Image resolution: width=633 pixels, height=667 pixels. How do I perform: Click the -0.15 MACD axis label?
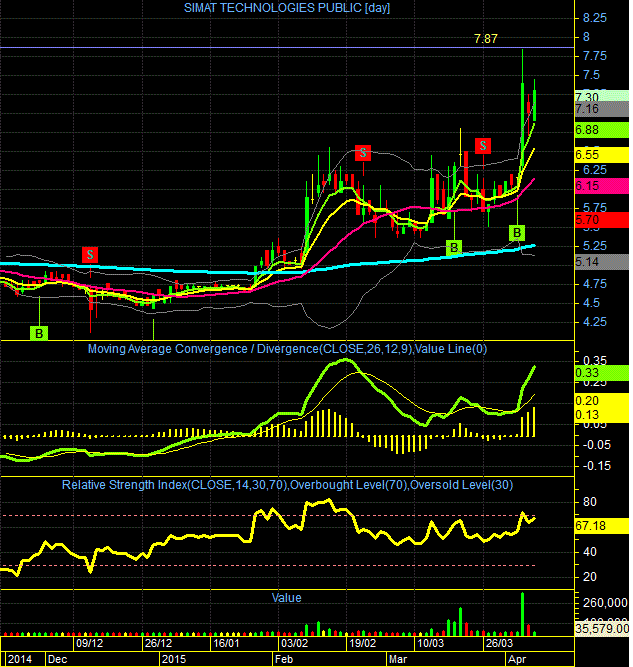point(596,466)
